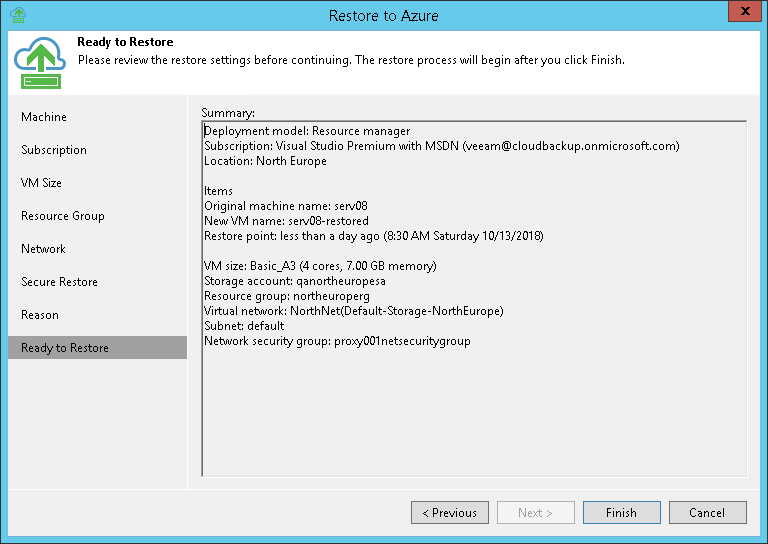The height and width of the screenshot is (544, 768).
Task: Open the Subscription step in the sidebar
Action: 54,150
